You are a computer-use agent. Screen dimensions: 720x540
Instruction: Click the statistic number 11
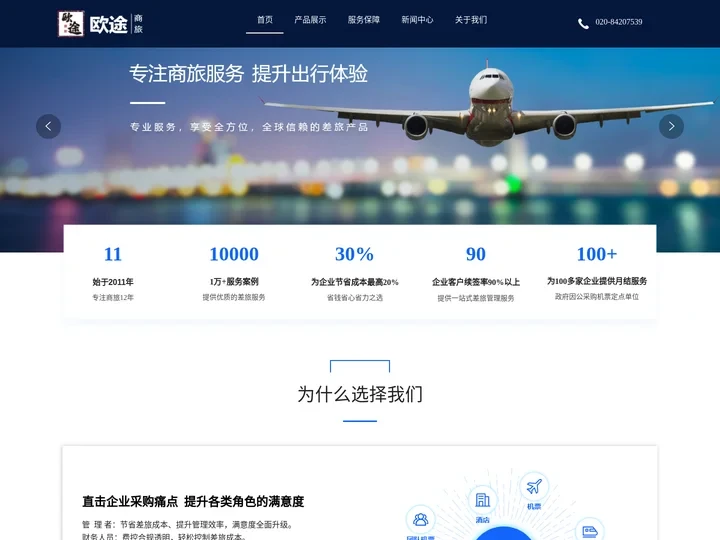coord(113,254)
